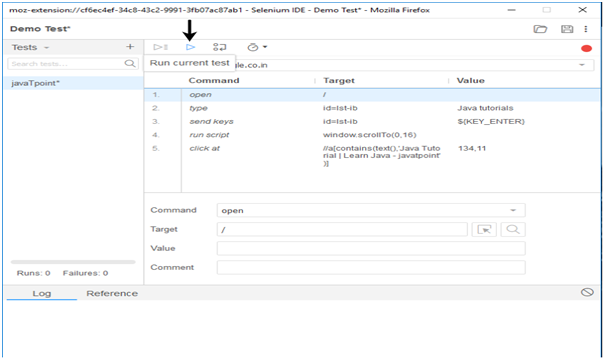605x360 pixels.
Task: Start recording with the red button
Action: pos(586,48)
